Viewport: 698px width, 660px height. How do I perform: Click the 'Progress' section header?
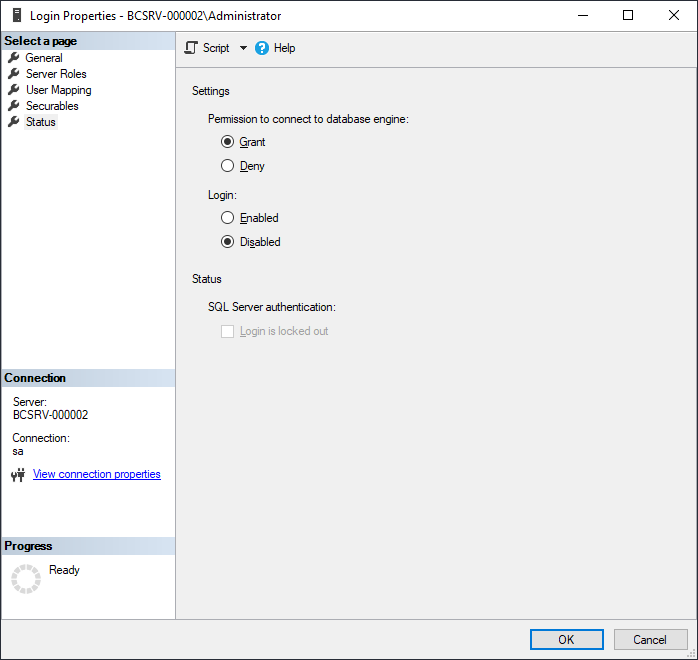pyautogui.click(x=28, y=546)
